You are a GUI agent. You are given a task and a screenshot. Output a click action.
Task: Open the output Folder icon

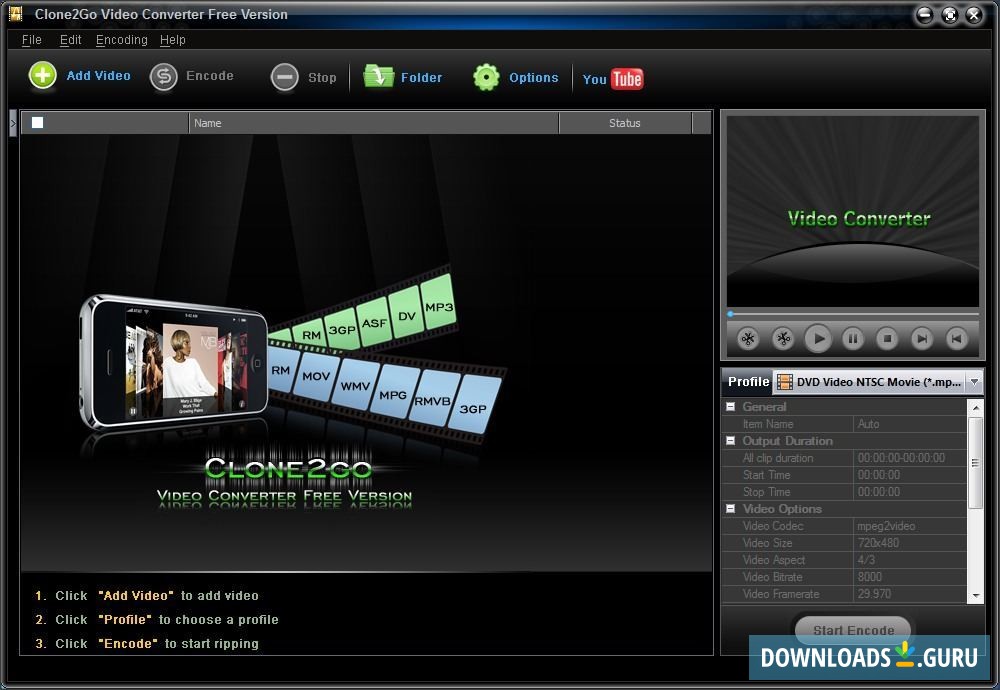379,77
